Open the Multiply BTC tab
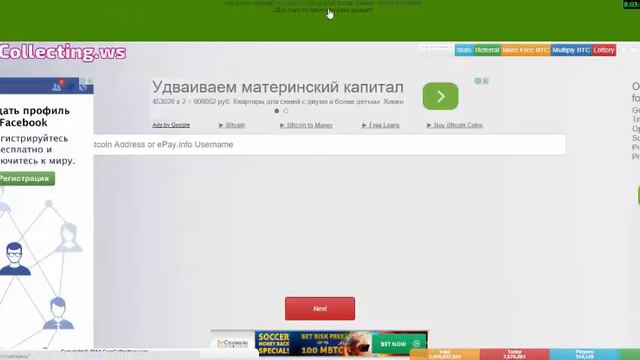The width and height of the screenshot is (640, 360). coord(571,50)
